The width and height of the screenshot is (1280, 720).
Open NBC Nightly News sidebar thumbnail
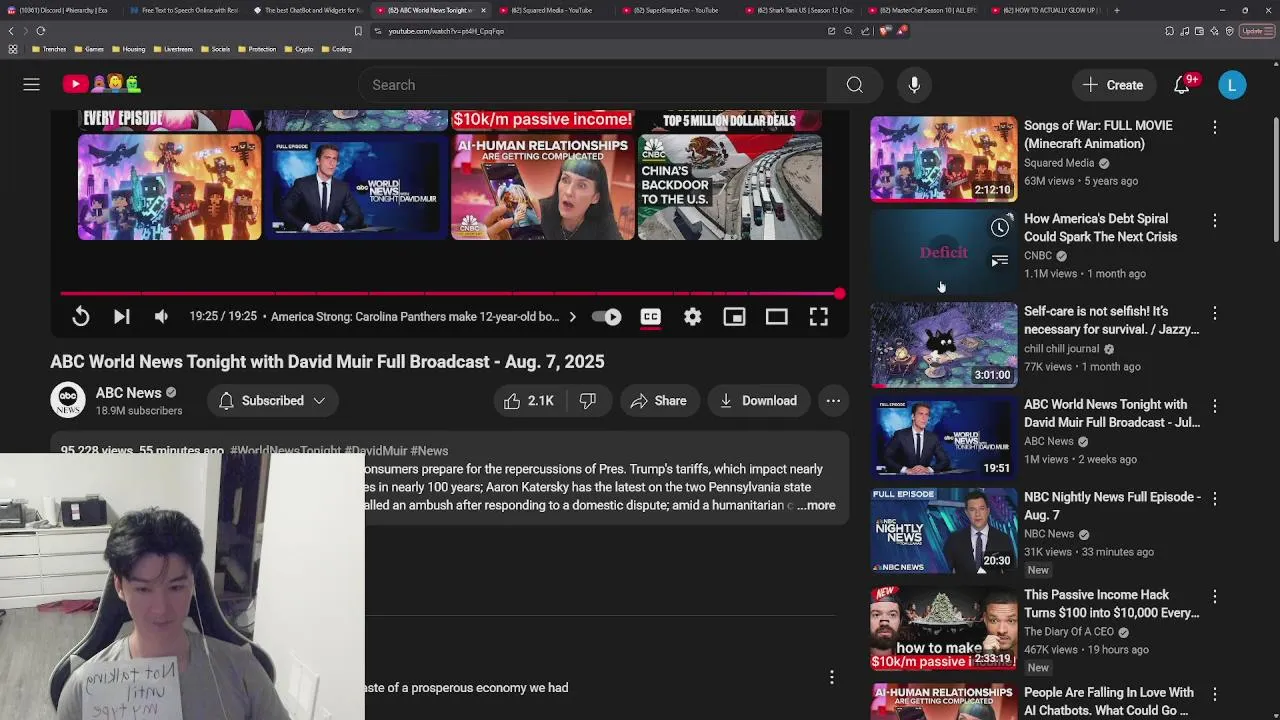943,530
